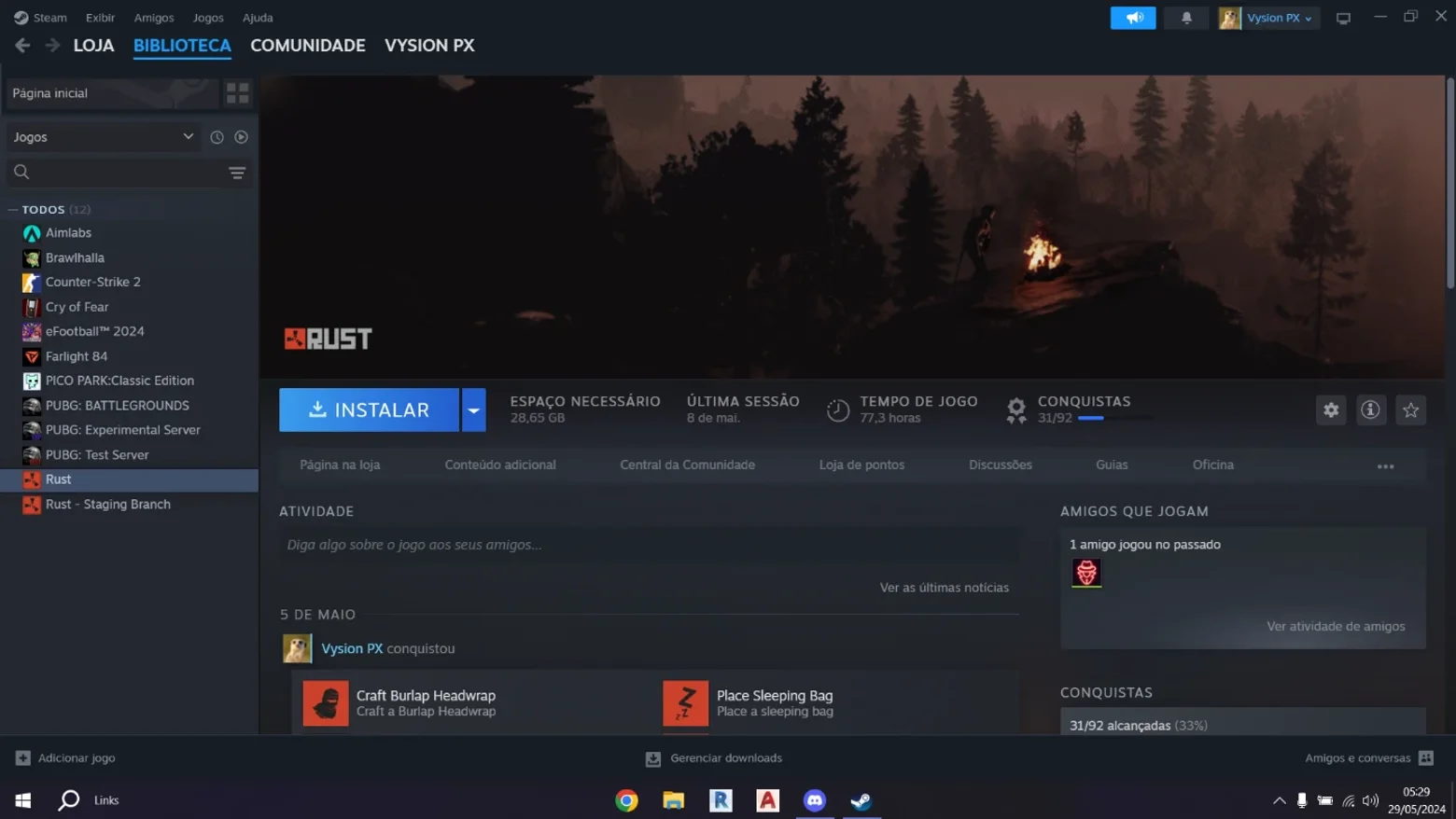This screenshot has height=819, width=1456.
Task: Open Gerenciar downloads
Action: (x=714, y=758)
